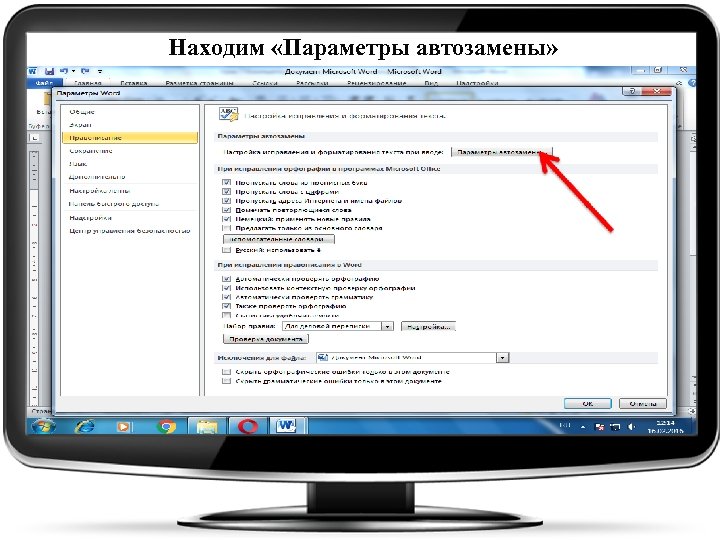
Task: Click the volume speaker icon in tray
Action: [632, 427]
